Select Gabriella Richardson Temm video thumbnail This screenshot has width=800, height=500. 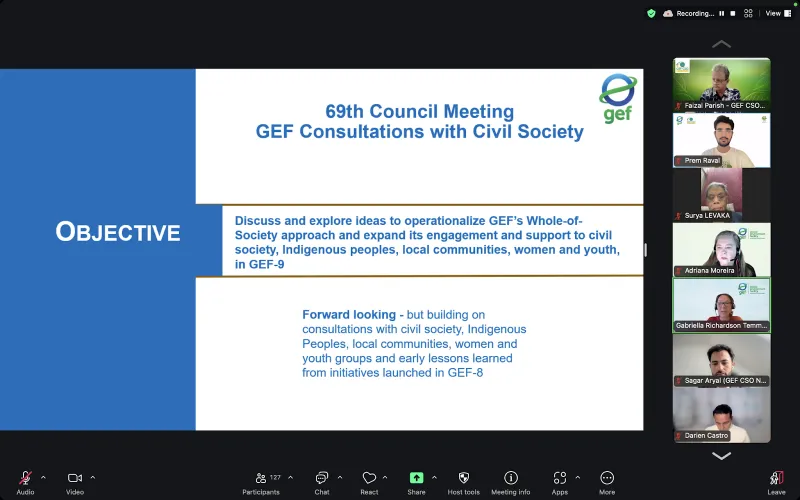[721, 305]
